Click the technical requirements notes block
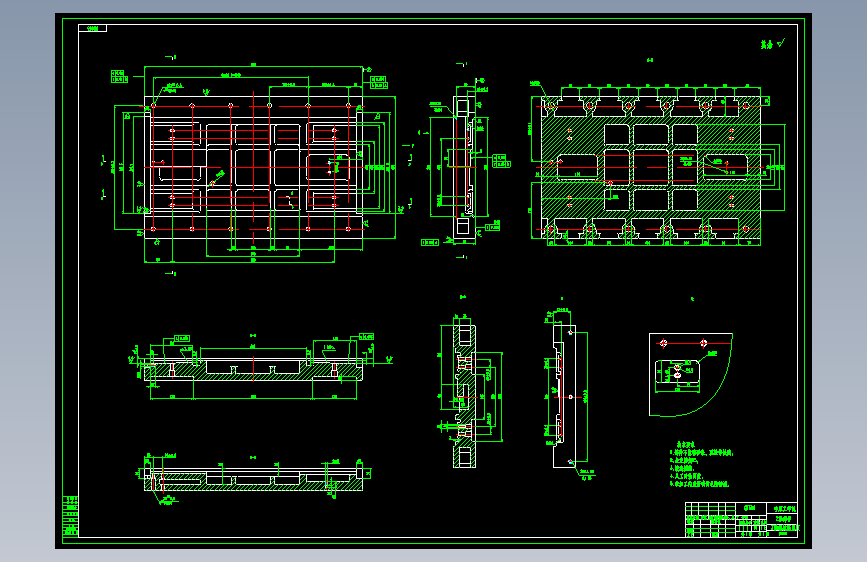The width and height of the screenshot is (867, 562). point(701,464)
